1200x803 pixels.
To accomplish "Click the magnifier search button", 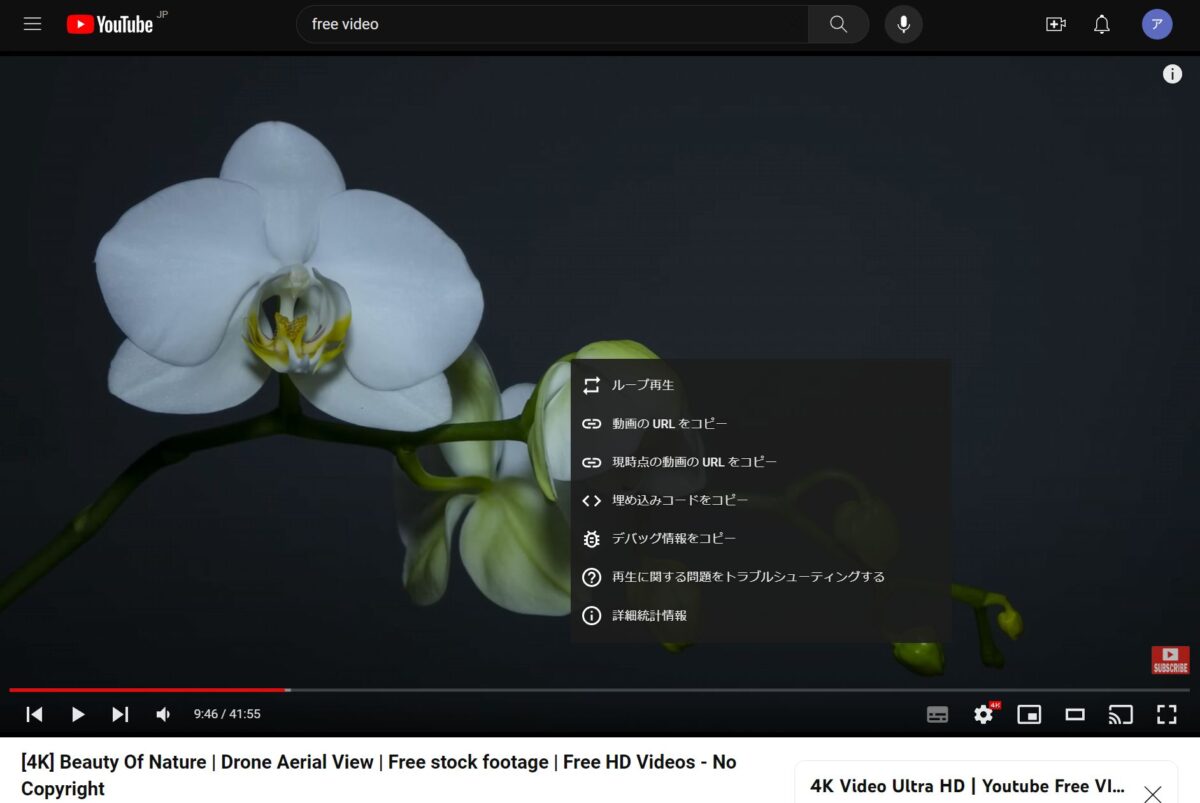I will click(838, 24).
